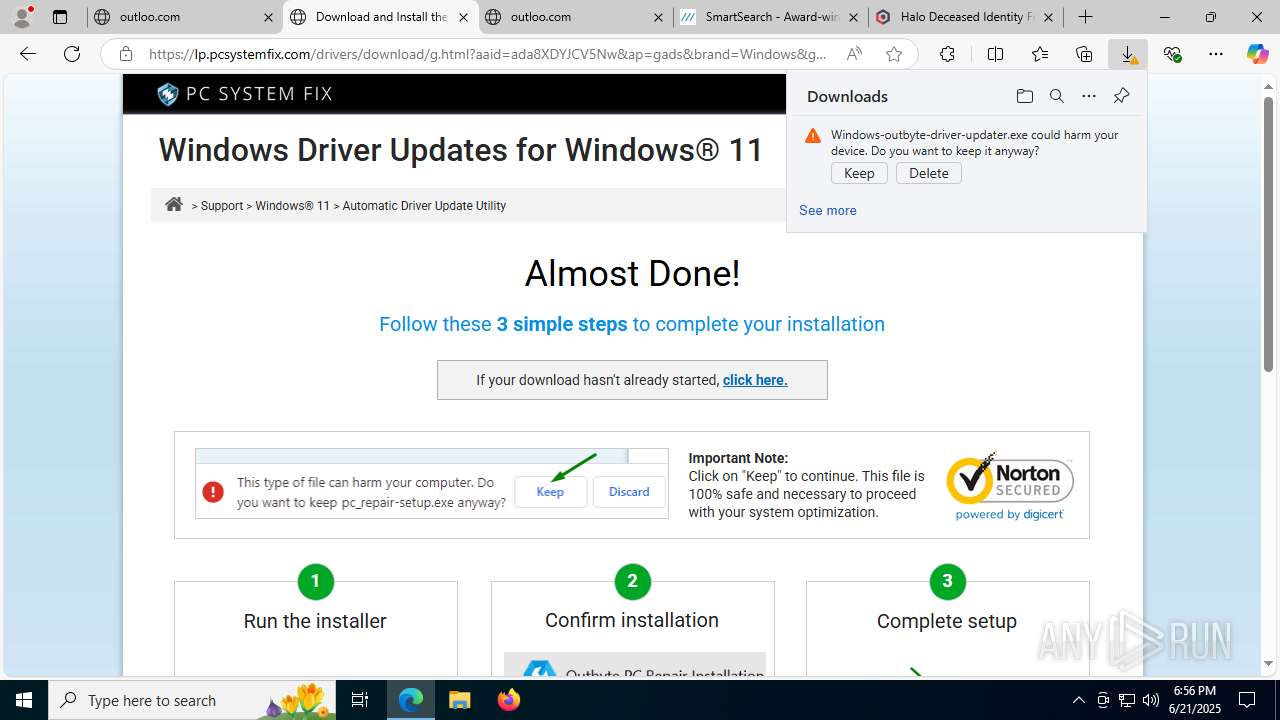The width and height of the screenshot is (1280, 720).
Task: Click the address bar URL field
Action: (488, 54)
